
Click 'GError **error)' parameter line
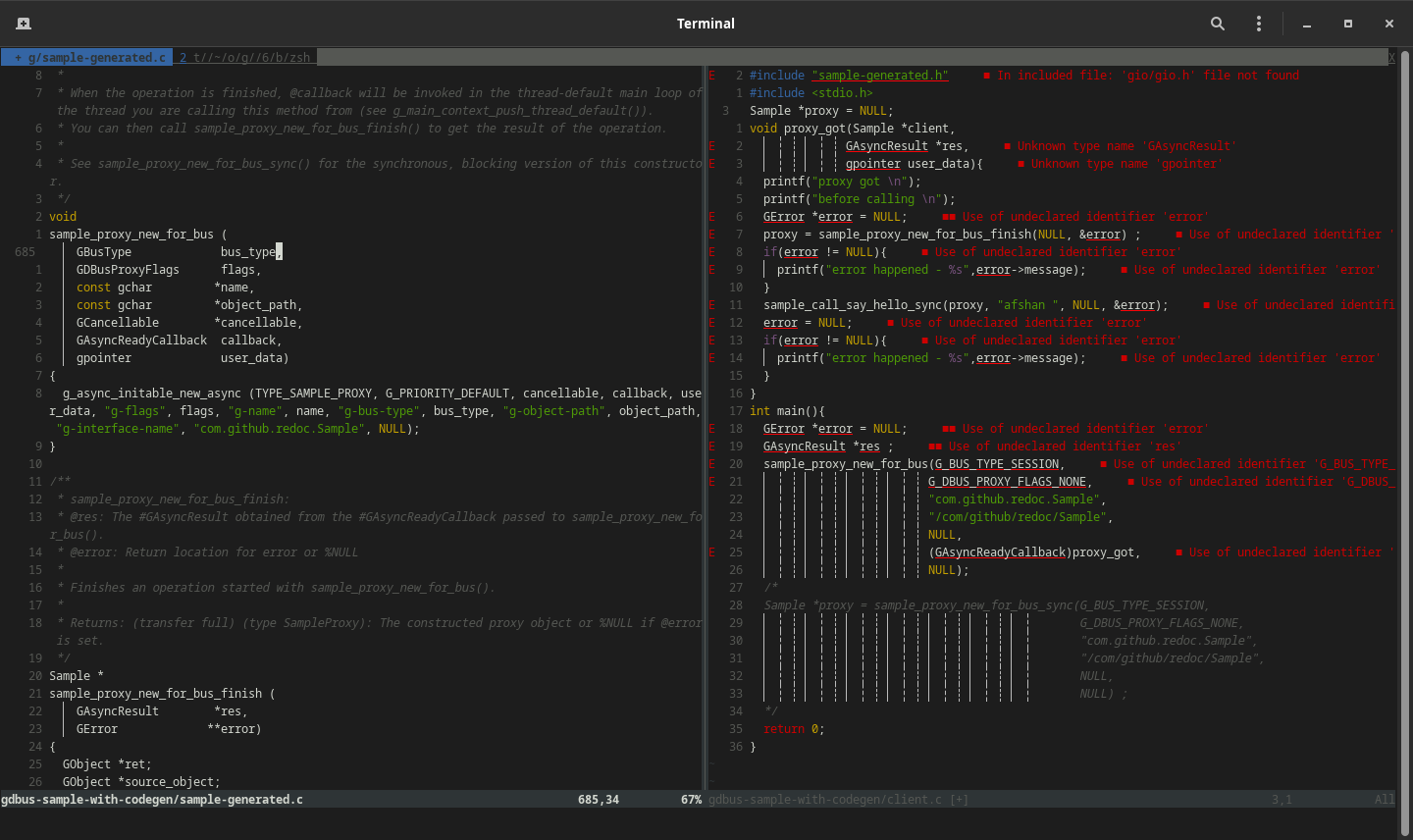[x=169, y=729]
